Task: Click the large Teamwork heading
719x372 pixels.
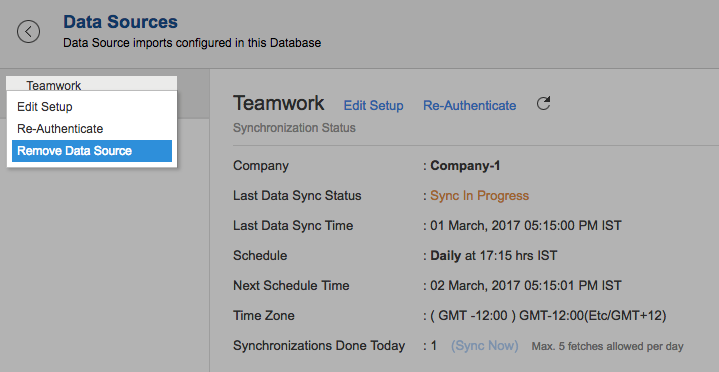Action: pos(278,103)
